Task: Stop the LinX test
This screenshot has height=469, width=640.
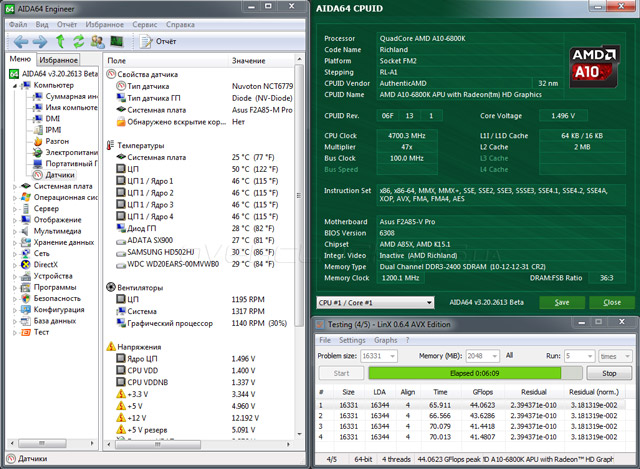Action: coord(607,373)
